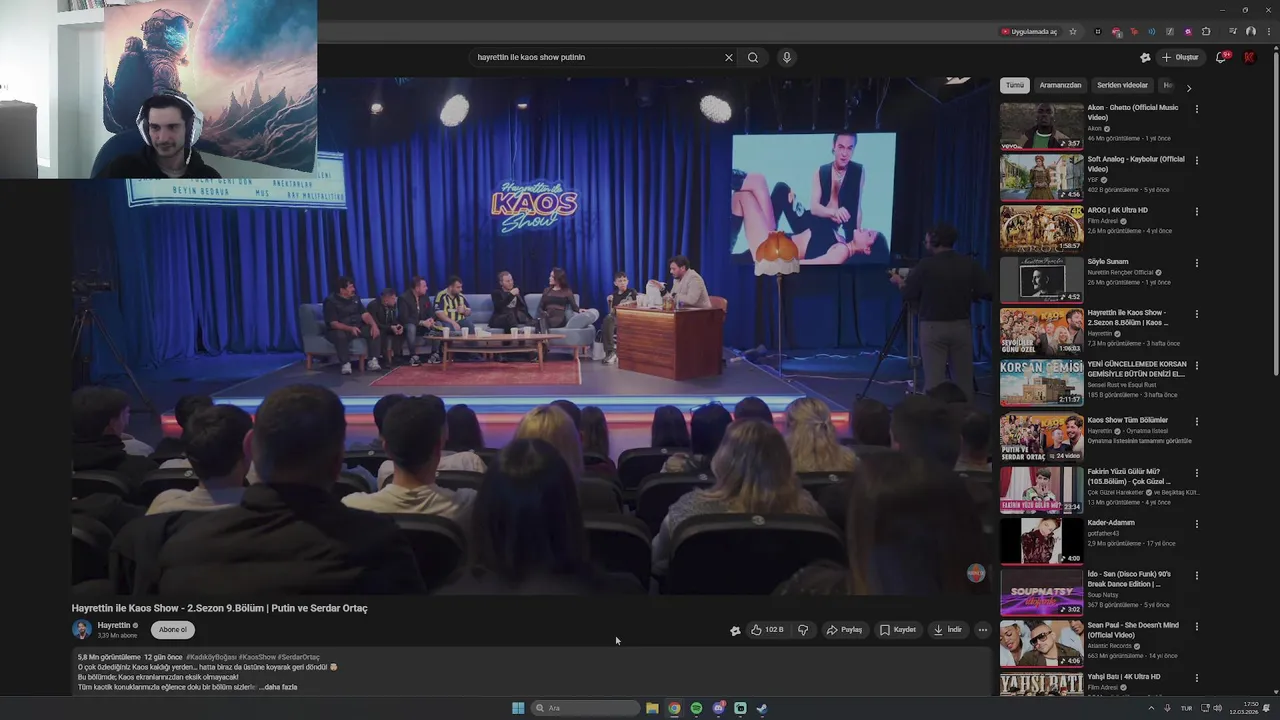This screenshot has width=1280, height=720.
Task: Open Akon - Ghetto video thumbnail
Action: (1041, 125)
